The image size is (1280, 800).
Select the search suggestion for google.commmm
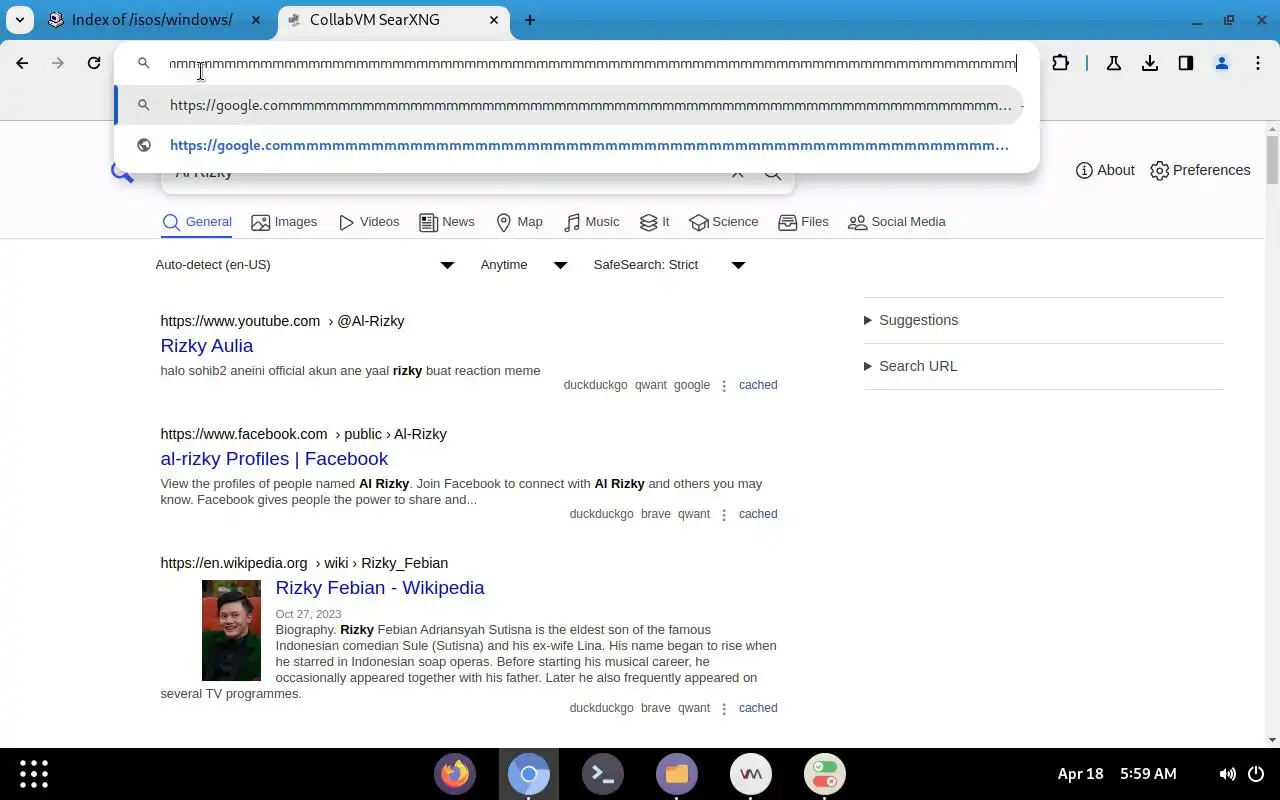click(x=570, y=105)
